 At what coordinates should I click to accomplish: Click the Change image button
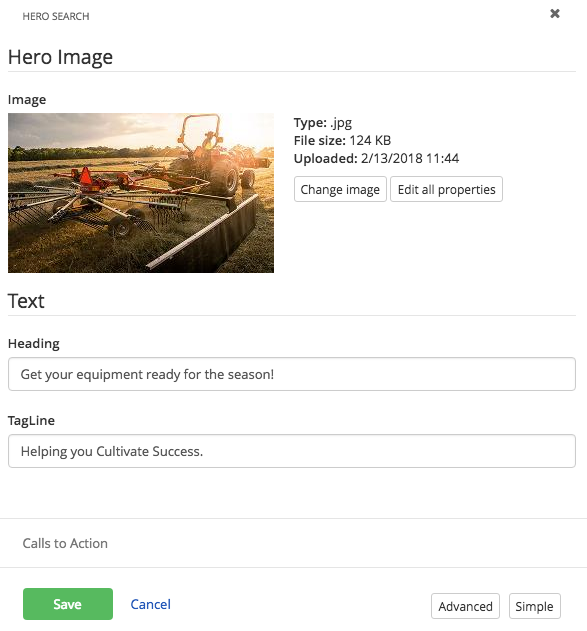tap(340, 189)
